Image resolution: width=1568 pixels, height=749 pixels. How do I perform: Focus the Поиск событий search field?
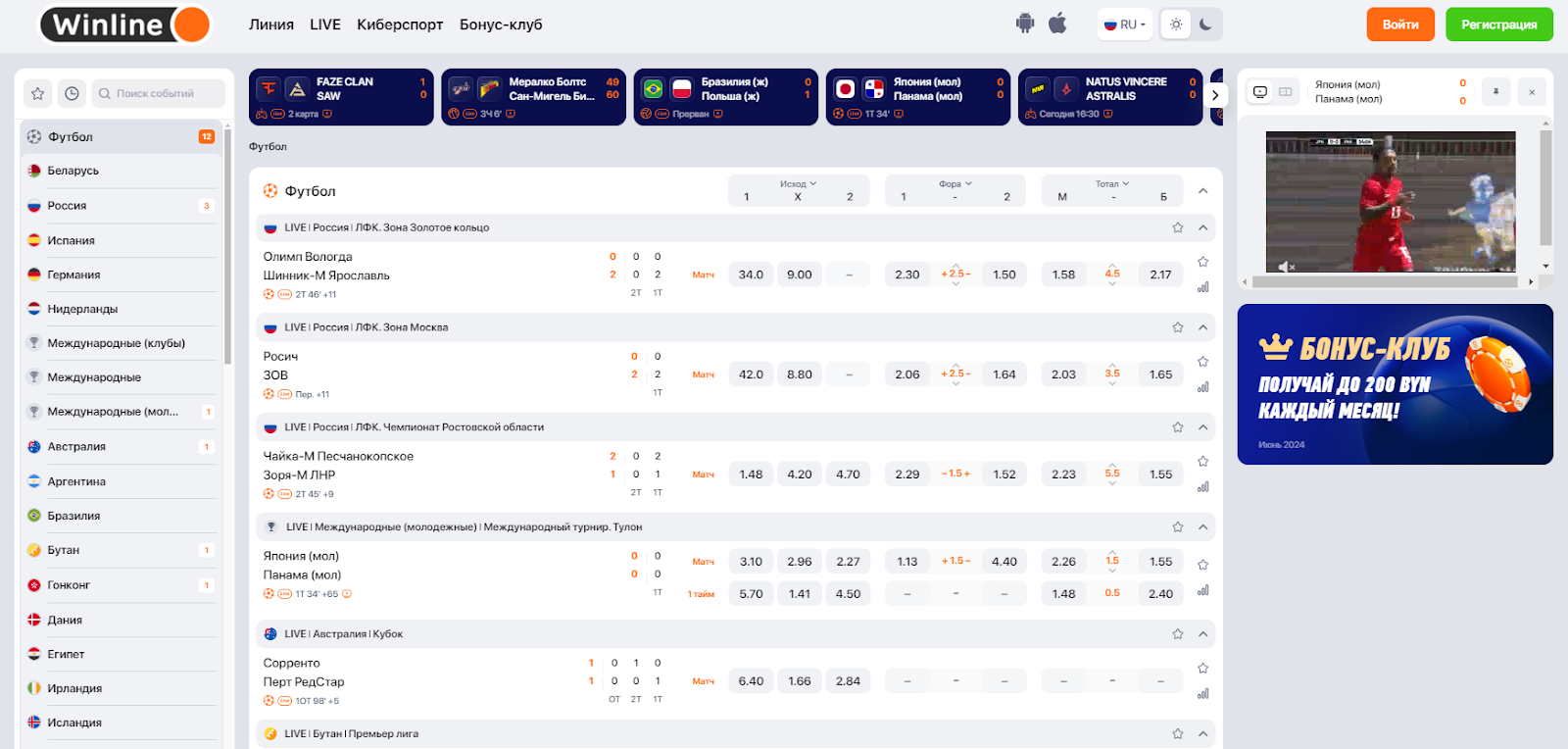[x=159, y=93]
